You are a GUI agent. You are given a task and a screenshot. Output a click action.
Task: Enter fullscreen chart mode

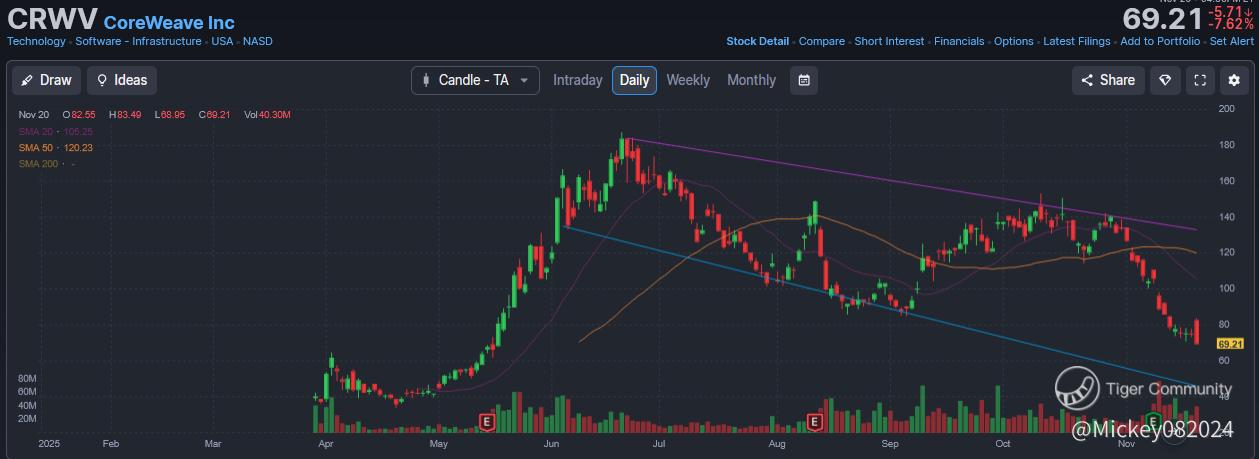point(1199,80)
